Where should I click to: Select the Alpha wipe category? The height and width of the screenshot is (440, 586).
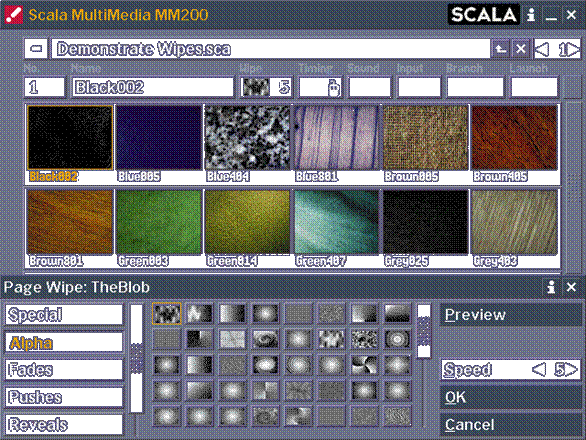click(x=64, y=342)
